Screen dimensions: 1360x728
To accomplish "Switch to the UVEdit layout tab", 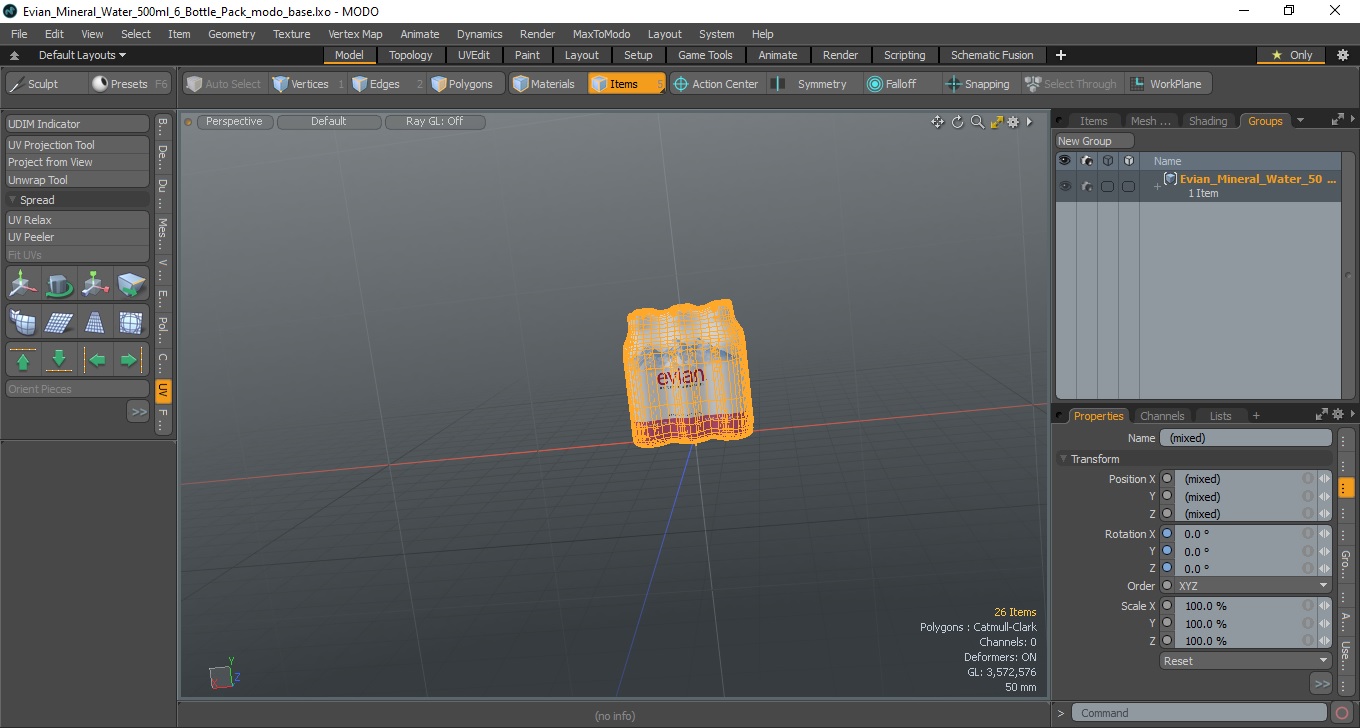I will pyautogui.click(x=474, y=55).
